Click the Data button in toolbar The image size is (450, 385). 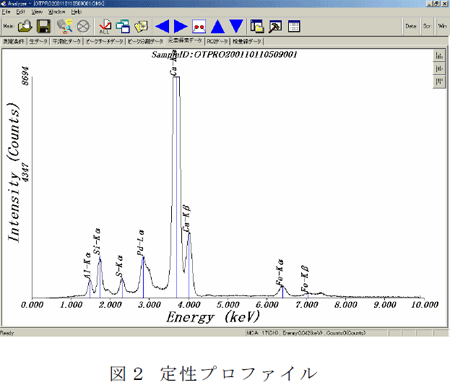pos(411,26)
